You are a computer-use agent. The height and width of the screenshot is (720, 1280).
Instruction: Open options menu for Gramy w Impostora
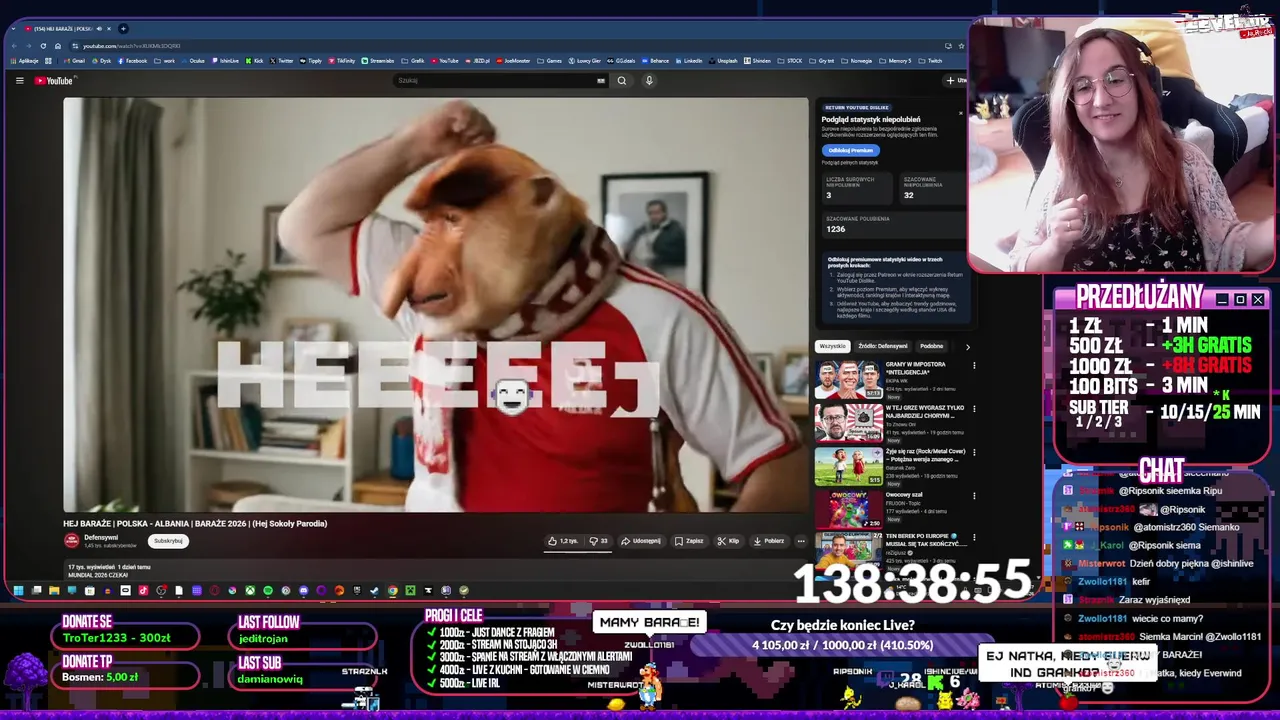tap(974, 365)
